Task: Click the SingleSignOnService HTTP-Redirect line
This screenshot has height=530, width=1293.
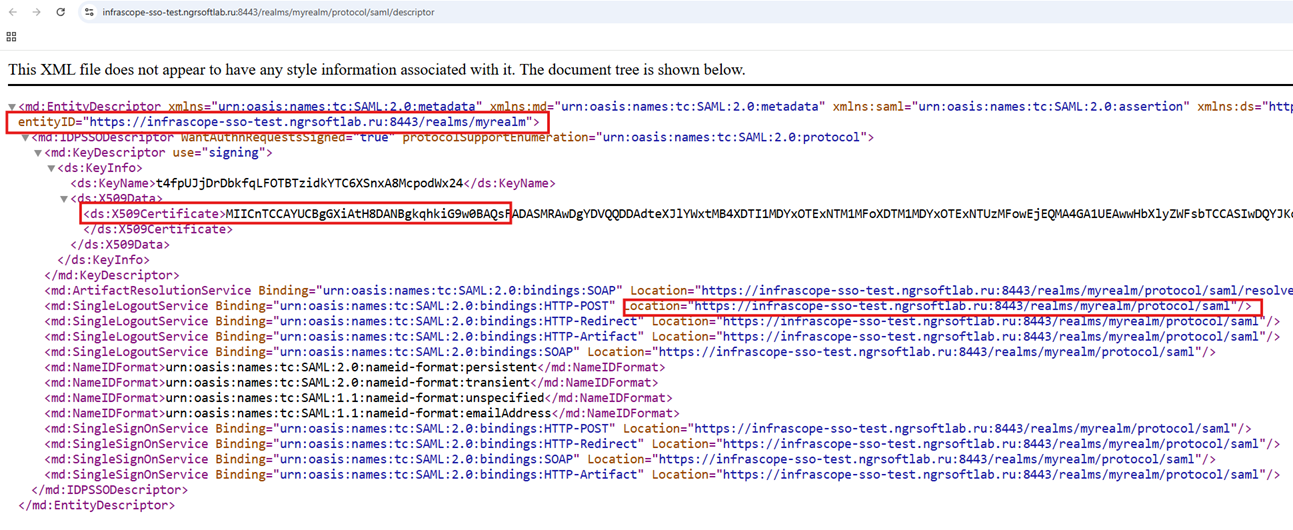Action: [x=662, y=444]
